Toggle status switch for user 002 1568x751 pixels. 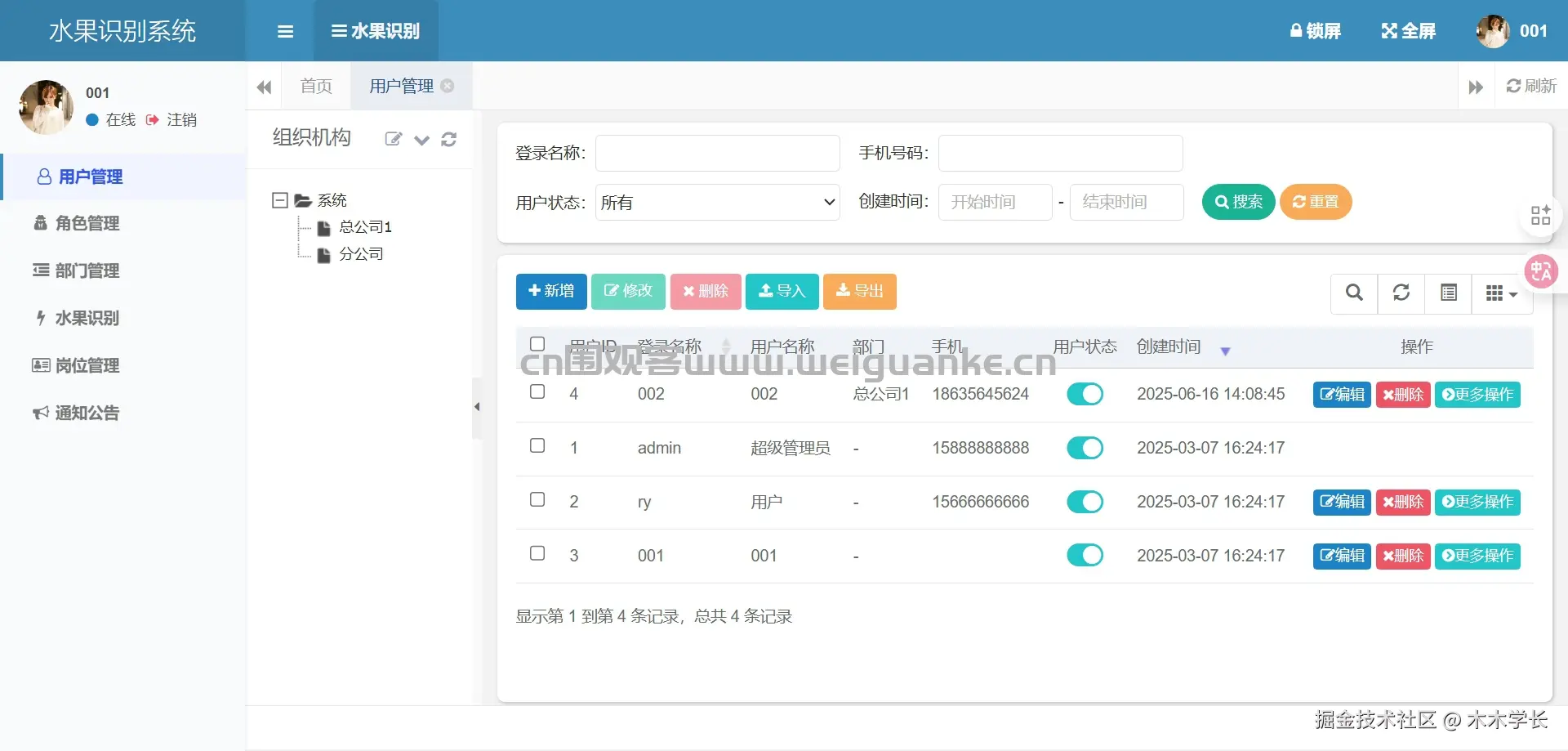pos(1085,394)
